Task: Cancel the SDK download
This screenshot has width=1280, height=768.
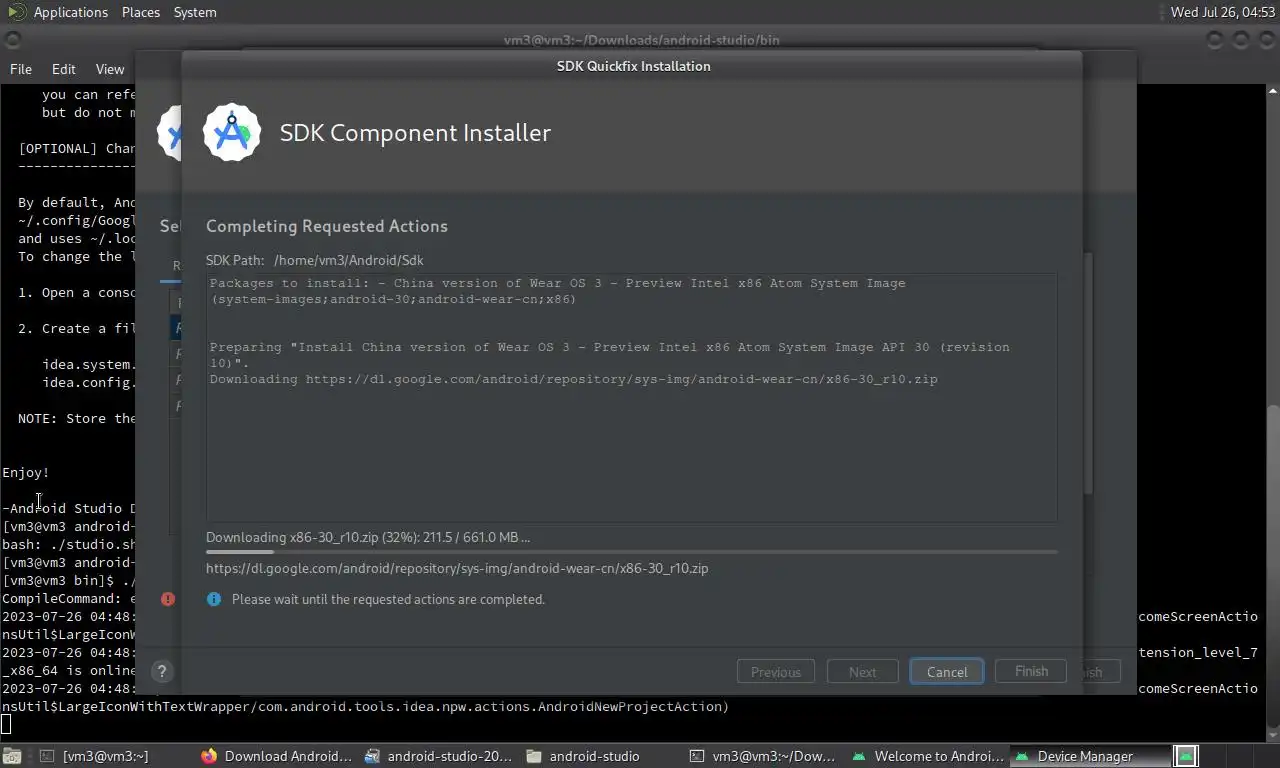Action: coord(947,672)
